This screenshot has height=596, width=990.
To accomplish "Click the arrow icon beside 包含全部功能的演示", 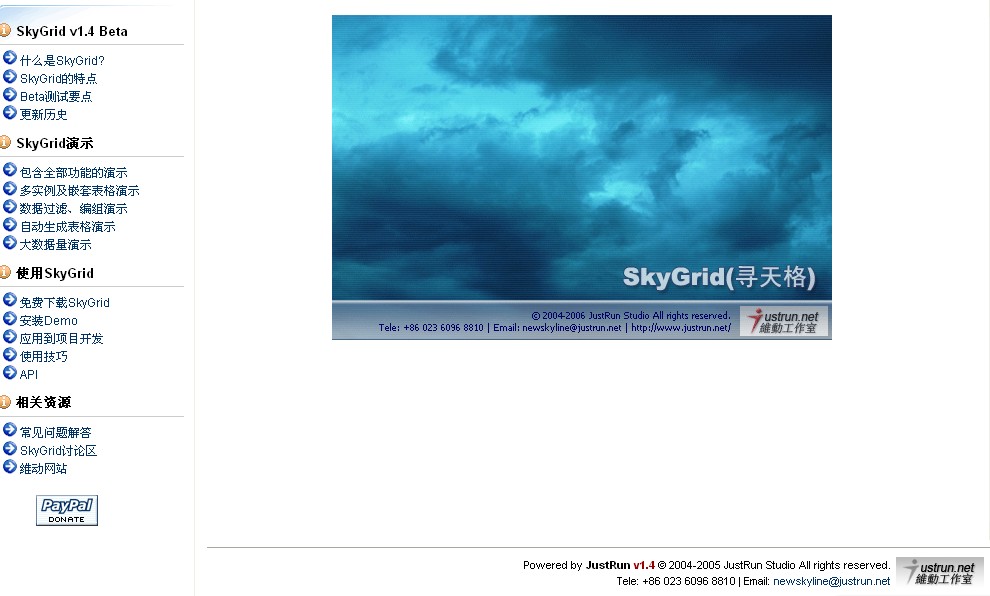I will 9,170.
